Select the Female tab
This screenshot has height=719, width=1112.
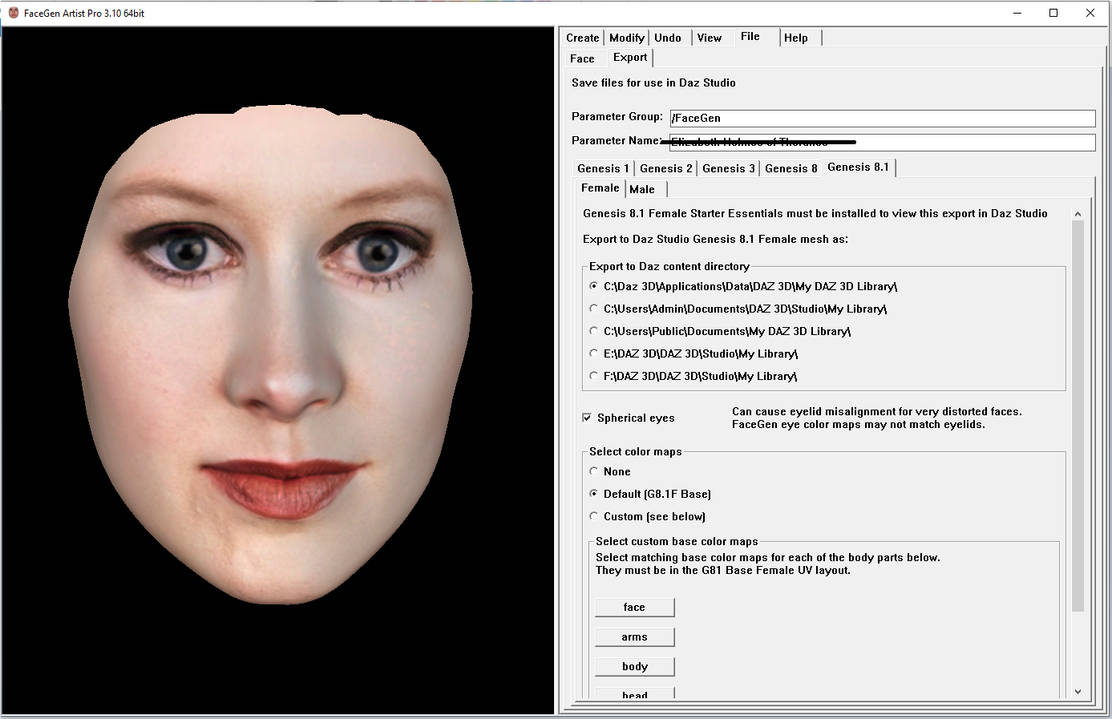tap(600, 188)
